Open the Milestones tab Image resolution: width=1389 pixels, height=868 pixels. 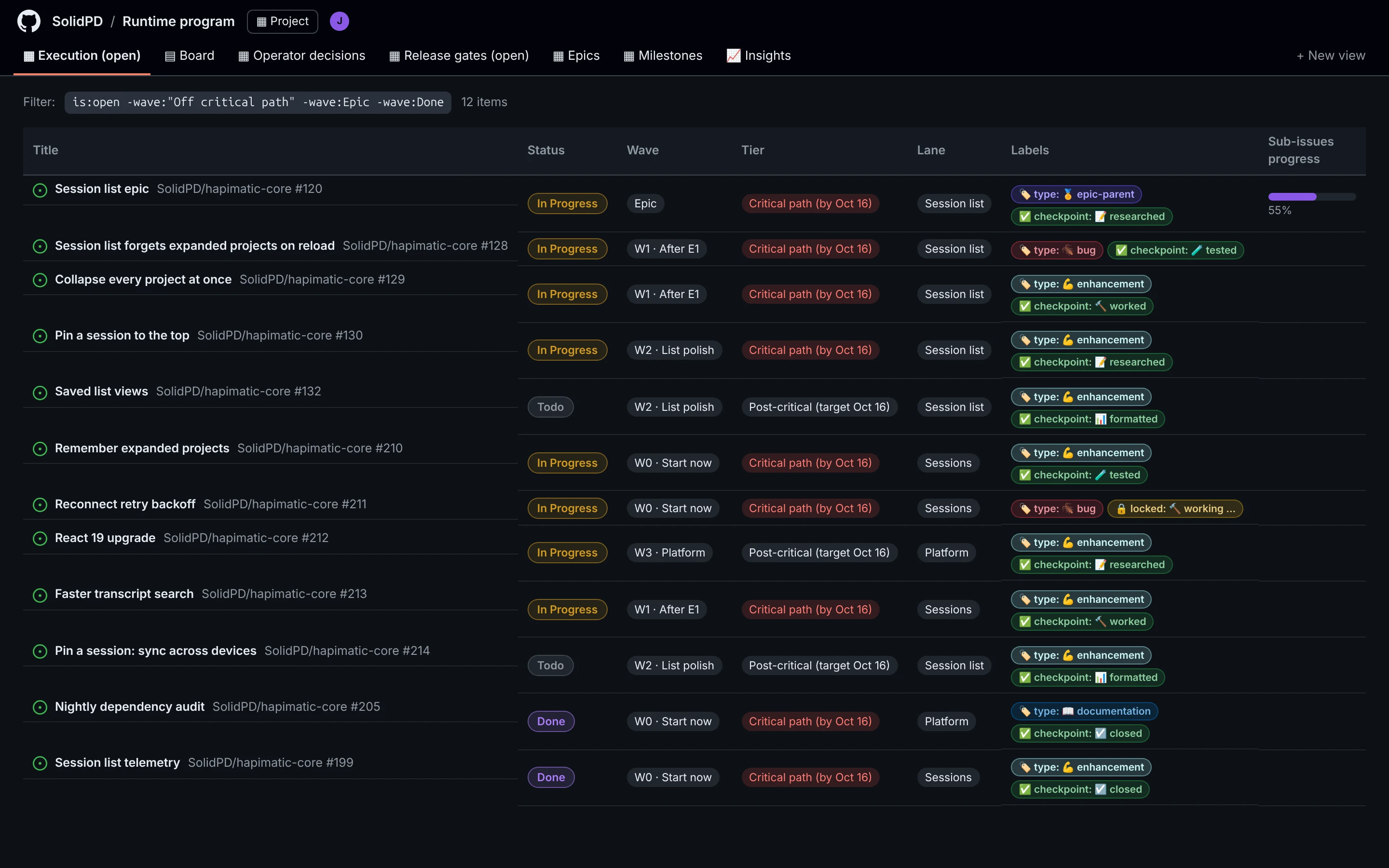tap(663, 55)
